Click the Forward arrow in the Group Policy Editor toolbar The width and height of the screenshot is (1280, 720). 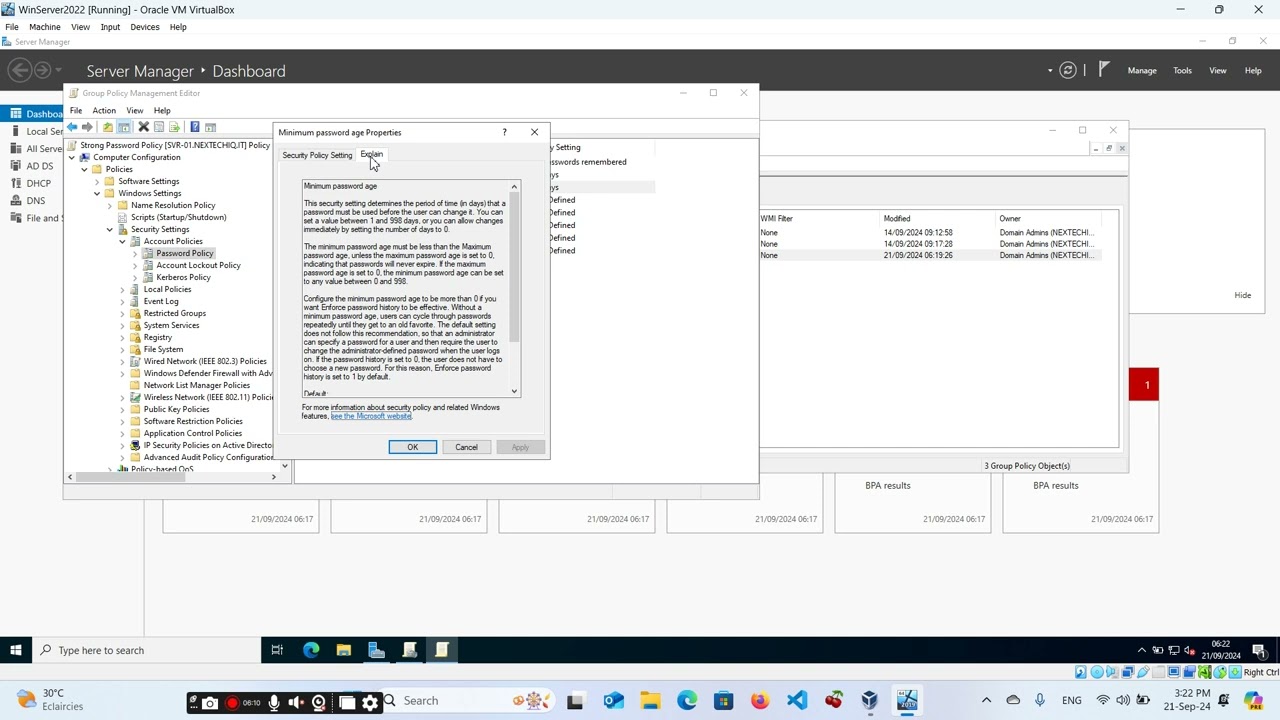(87, 127)
